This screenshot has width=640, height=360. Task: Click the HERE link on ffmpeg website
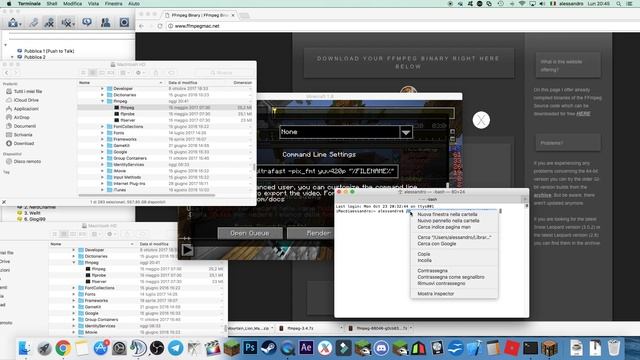[x=583, y=114]
